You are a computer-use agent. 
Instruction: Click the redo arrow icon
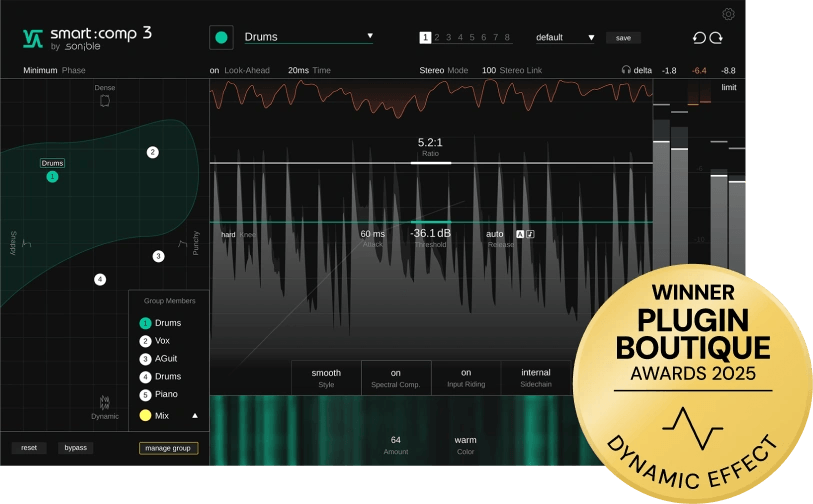[716, 38]
